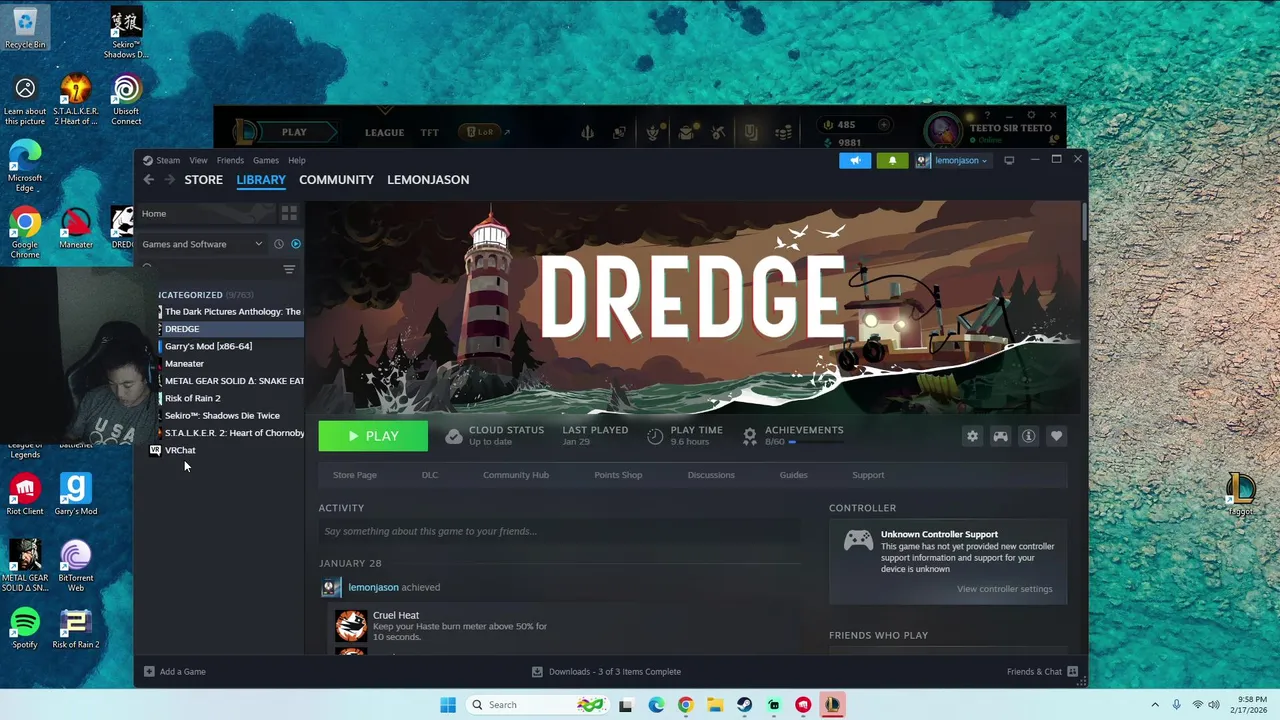Screen dimensions: 1280x720
Task: Open the DREDGE Community Hub link
Action: tap(516, 475)
